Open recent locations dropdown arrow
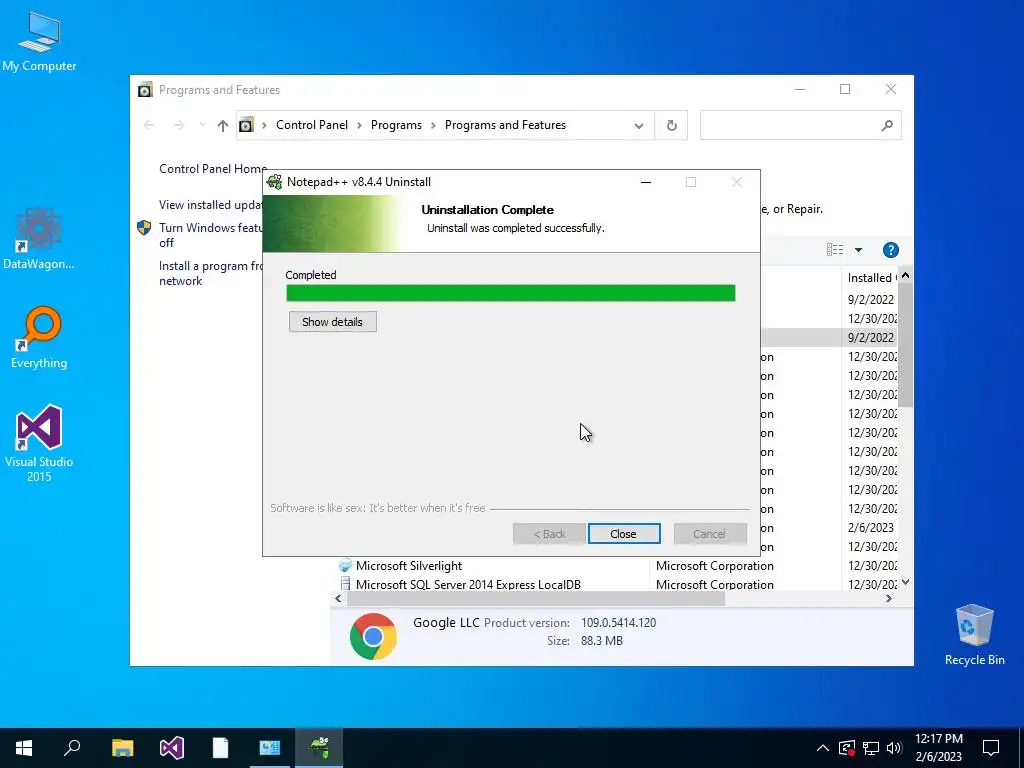The height and width of the screenshot is (768, 1024). pyautogui.click(x=202, y=125)
